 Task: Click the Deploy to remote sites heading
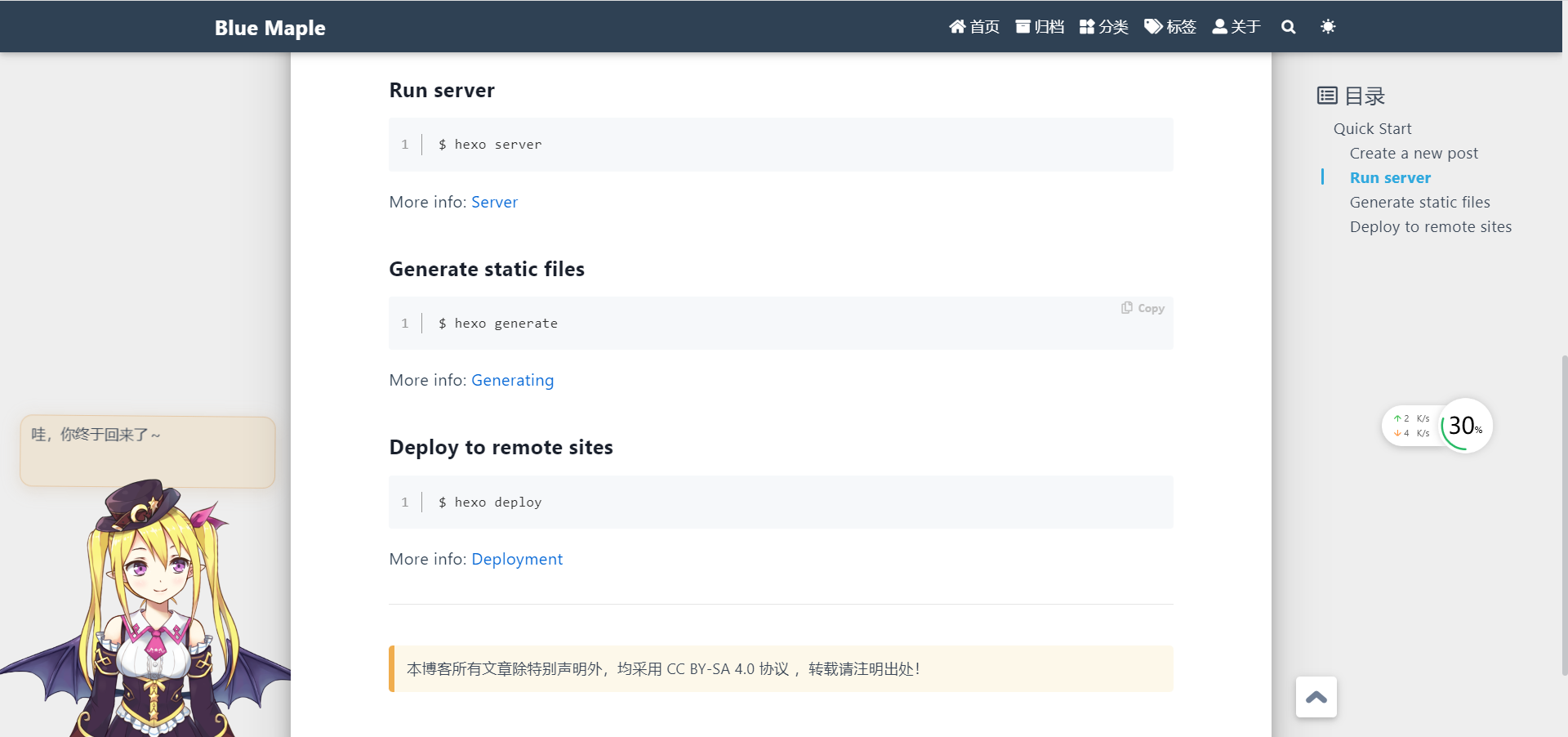point(501,448)
